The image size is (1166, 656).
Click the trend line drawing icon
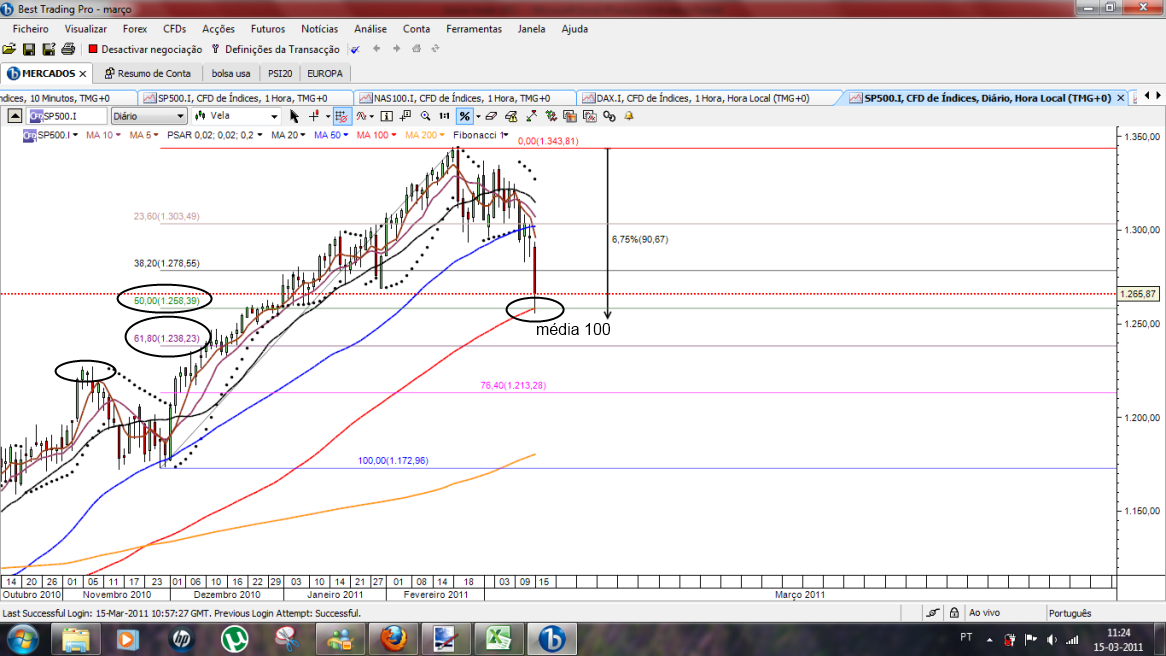[531, 116]
